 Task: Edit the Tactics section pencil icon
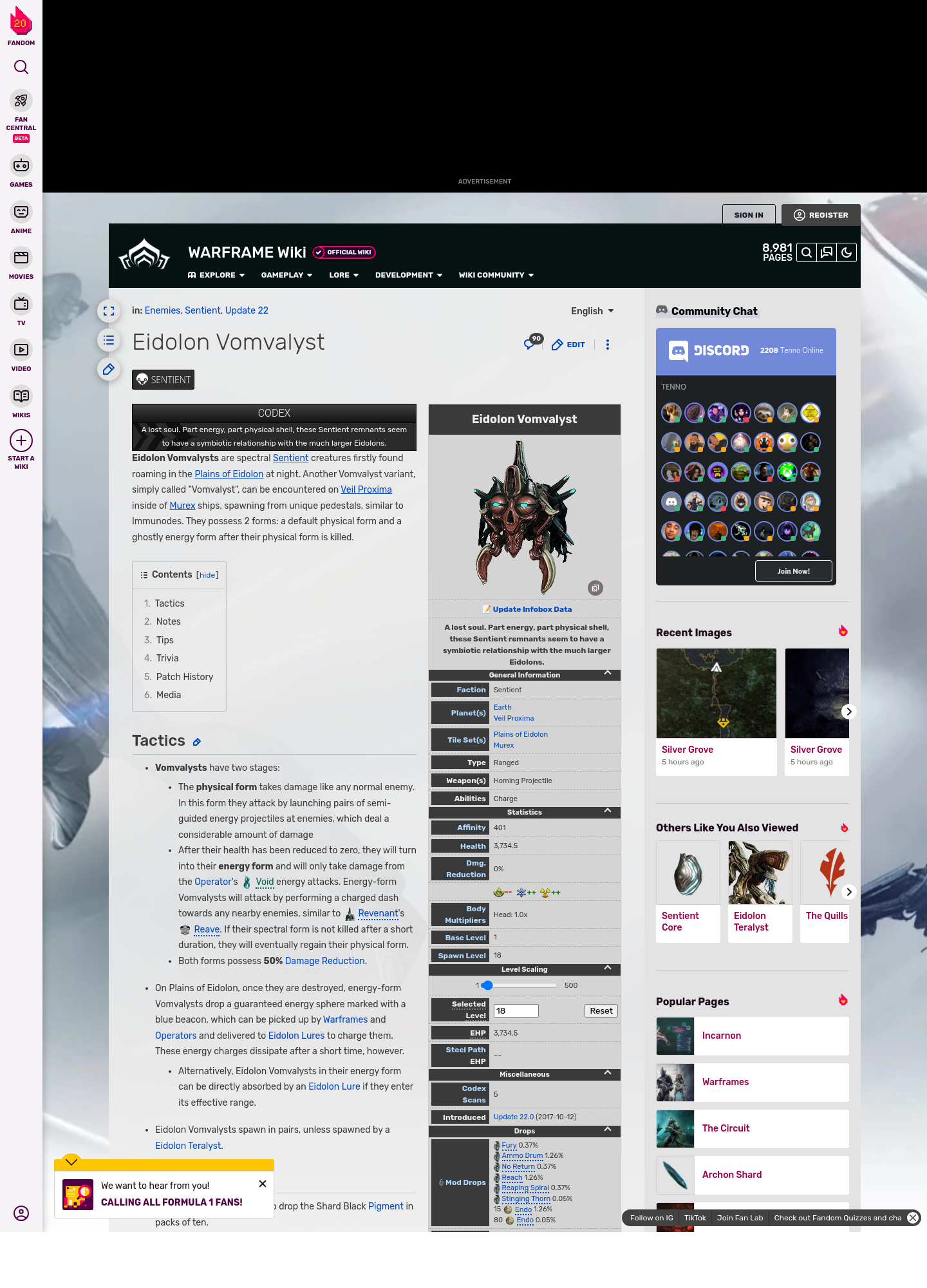197,743
